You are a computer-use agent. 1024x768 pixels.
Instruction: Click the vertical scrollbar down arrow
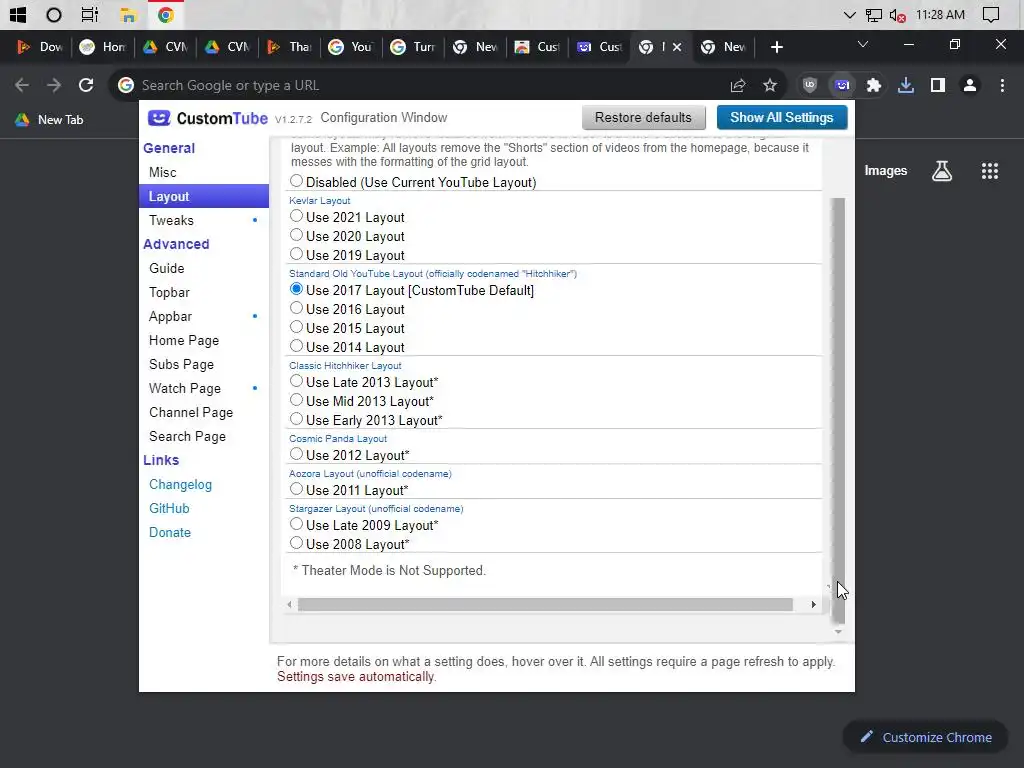tap(838, 632)
